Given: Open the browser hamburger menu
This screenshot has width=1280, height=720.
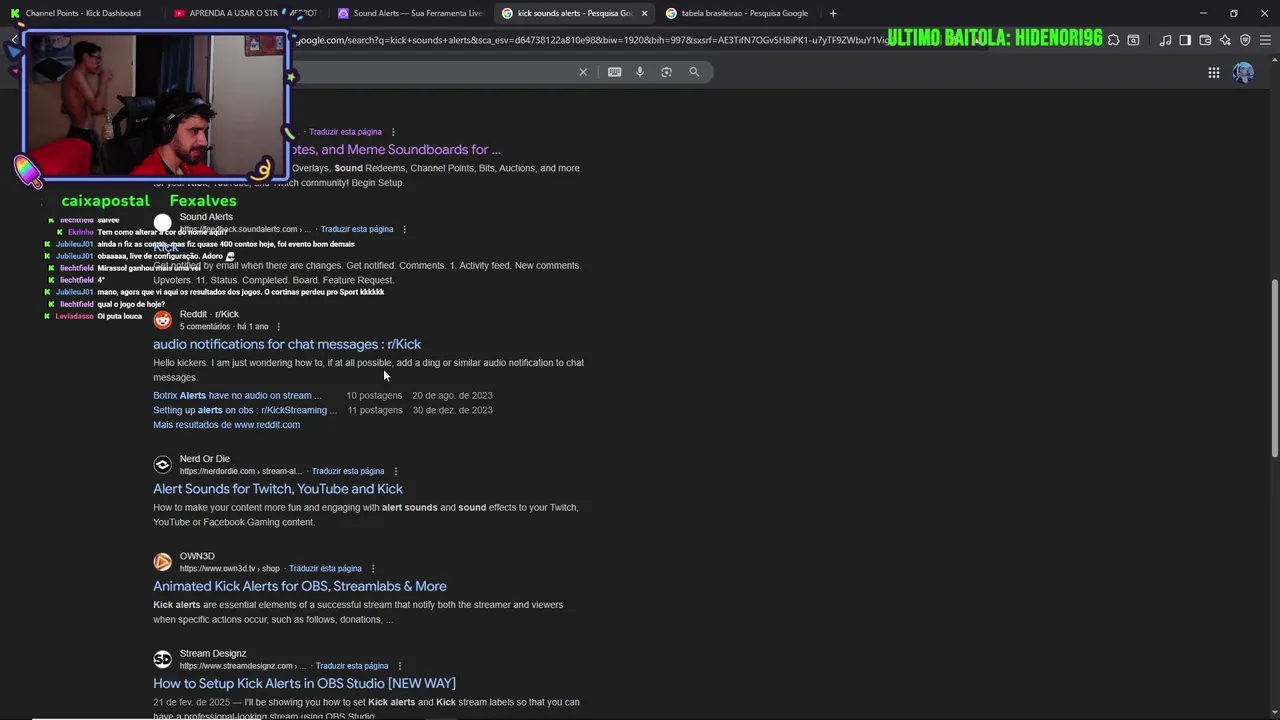Looking at the screenshot, I should pyautogui.click(x=1265, y=40).
